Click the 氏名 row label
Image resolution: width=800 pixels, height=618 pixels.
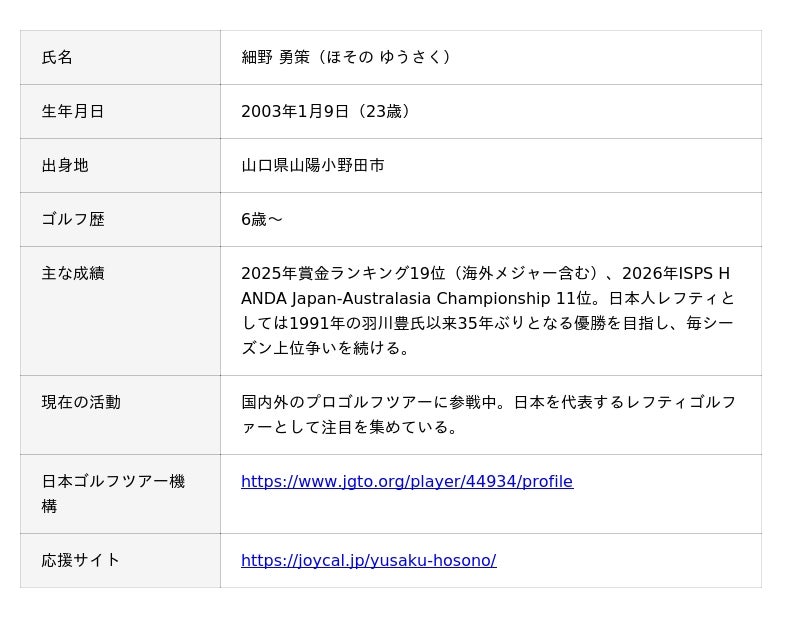57,58
